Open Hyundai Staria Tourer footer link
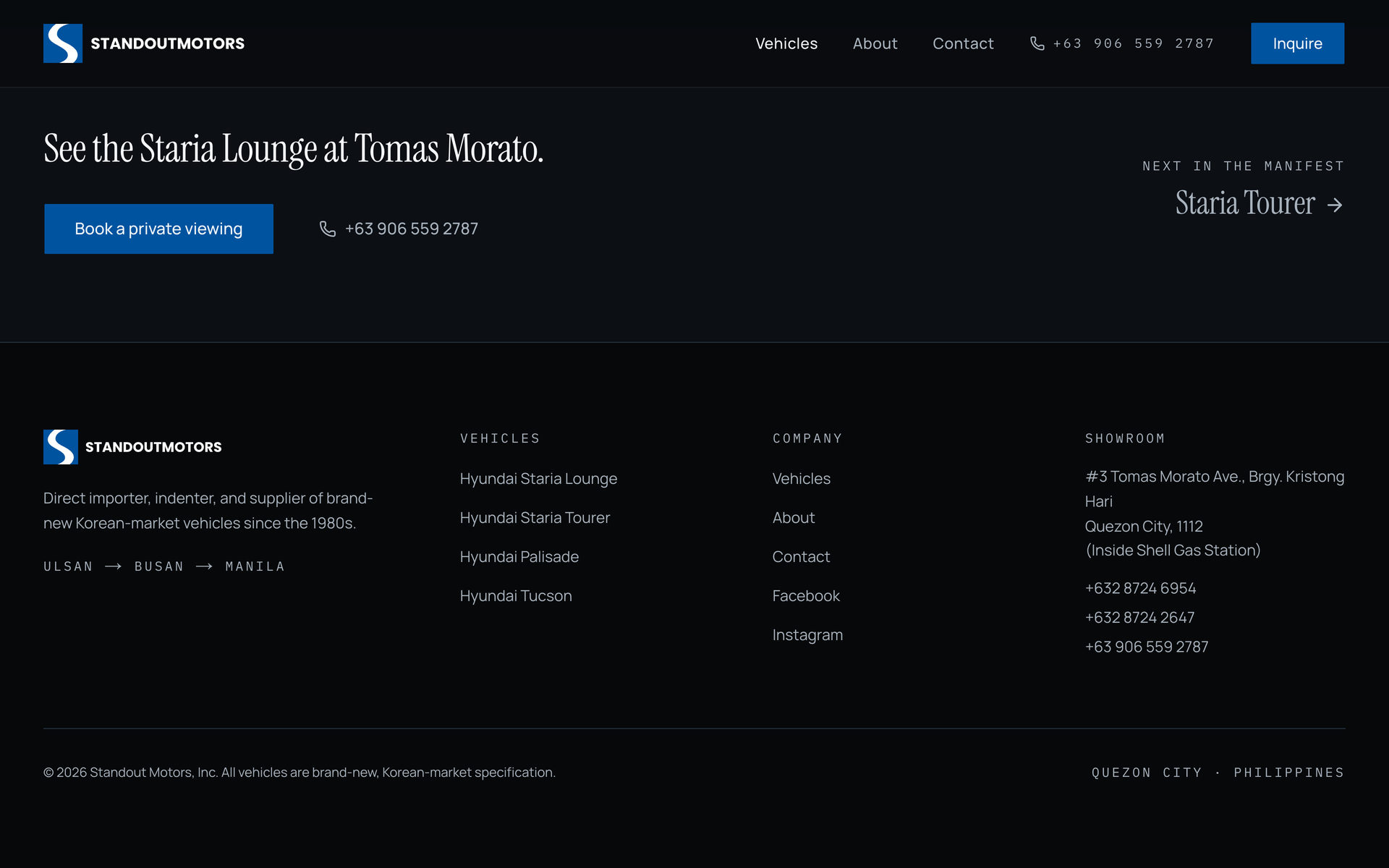This screenshot has height=868, width=1389. 535,518
